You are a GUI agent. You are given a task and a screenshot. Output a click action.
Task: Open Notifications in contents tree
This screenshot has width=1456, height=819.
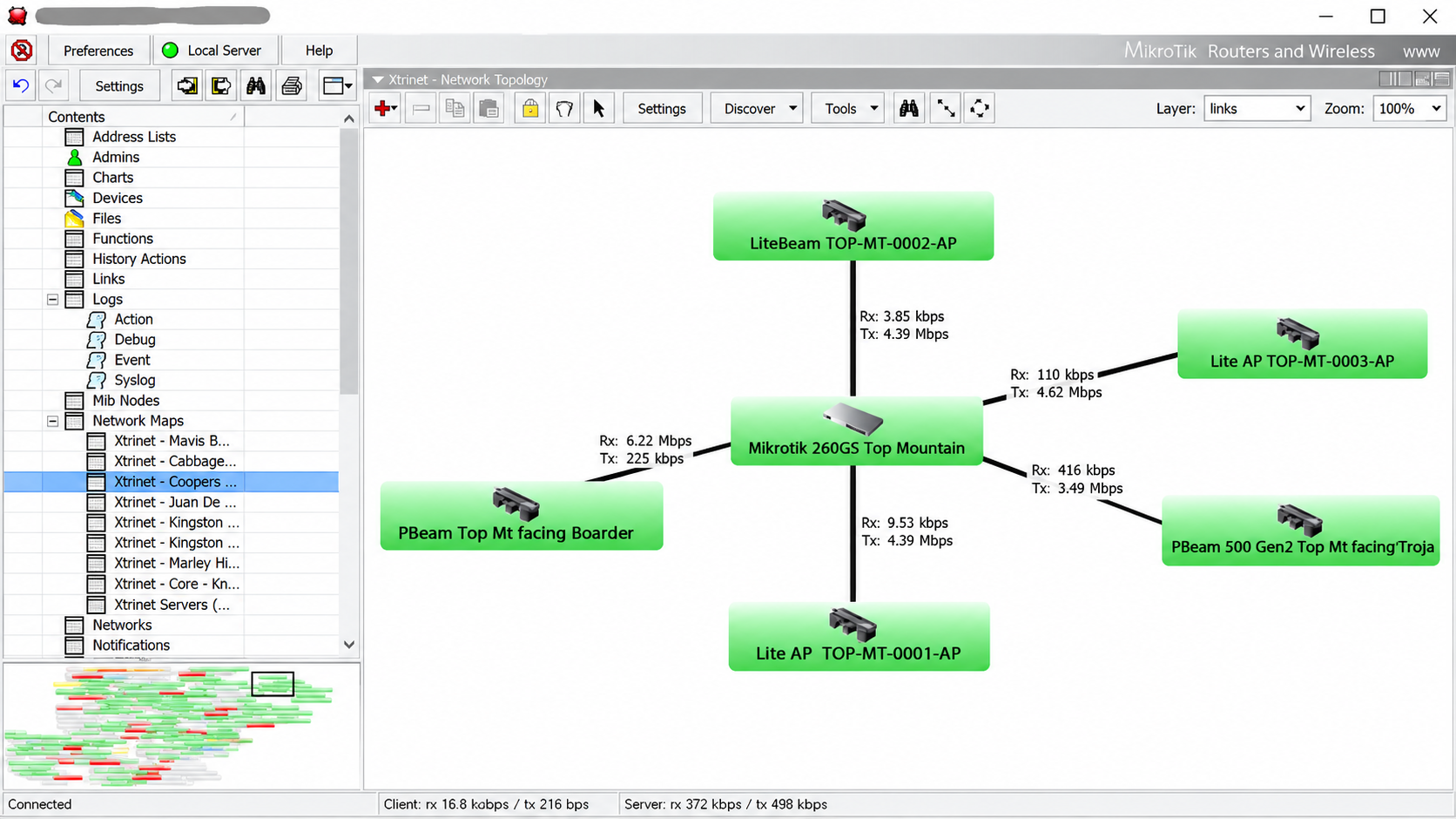(131, 645)
